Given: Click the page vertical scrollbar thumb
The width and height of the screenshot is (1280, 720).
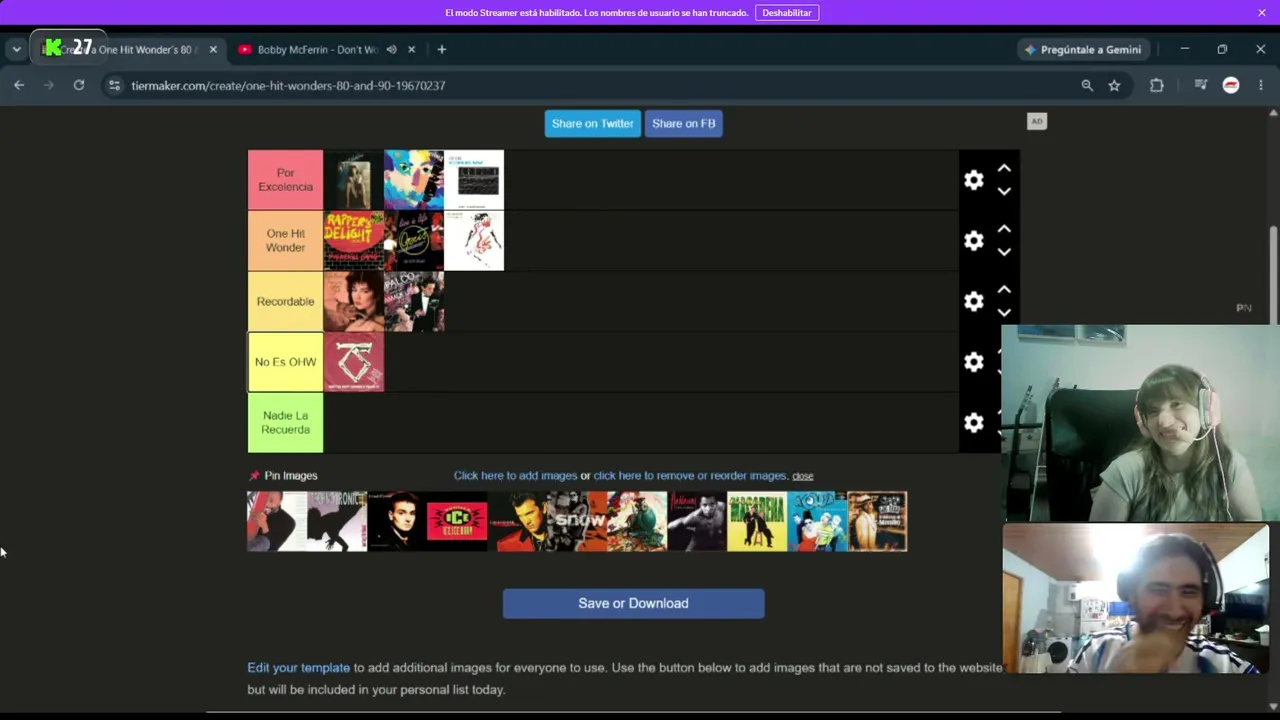Looking at the screenshot, I should click(x=1273, y=275).
